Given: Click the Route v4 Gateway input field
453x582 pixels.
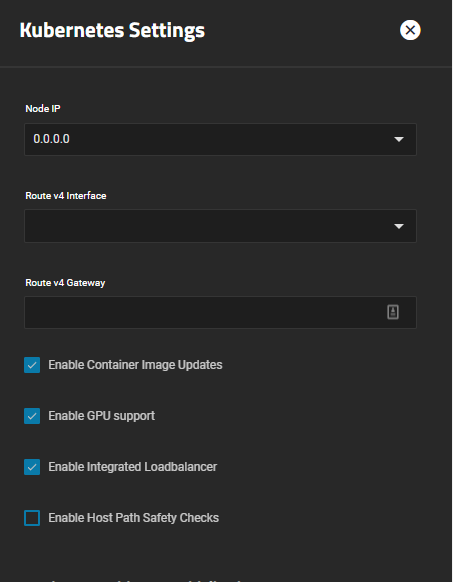Looking at the screenshot, I should 221,312.
